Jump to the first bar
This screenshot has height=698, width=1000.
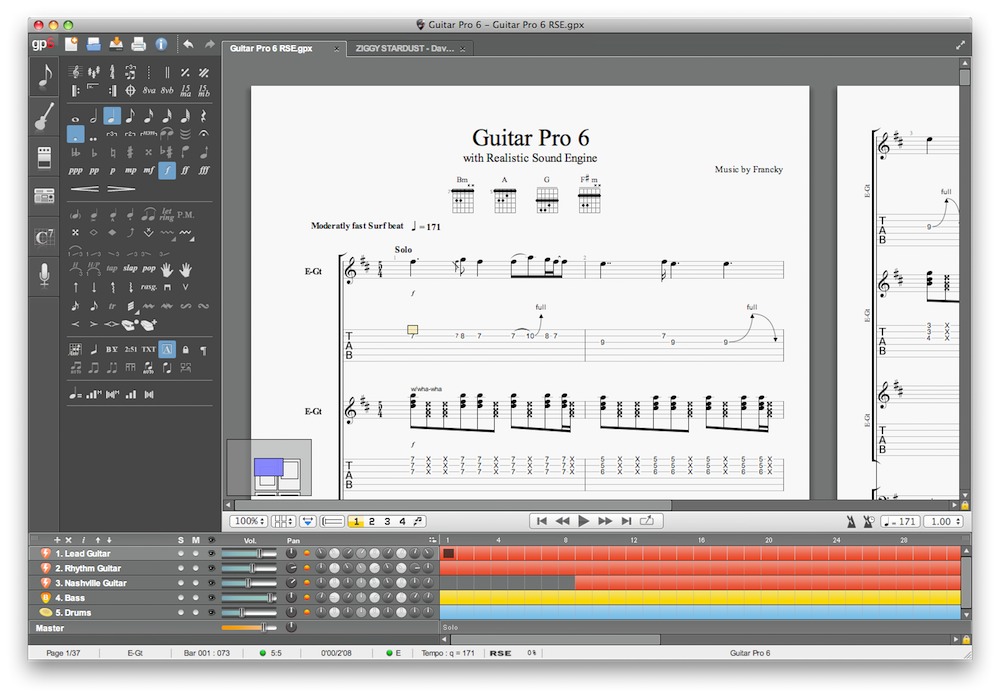(541, 521)
